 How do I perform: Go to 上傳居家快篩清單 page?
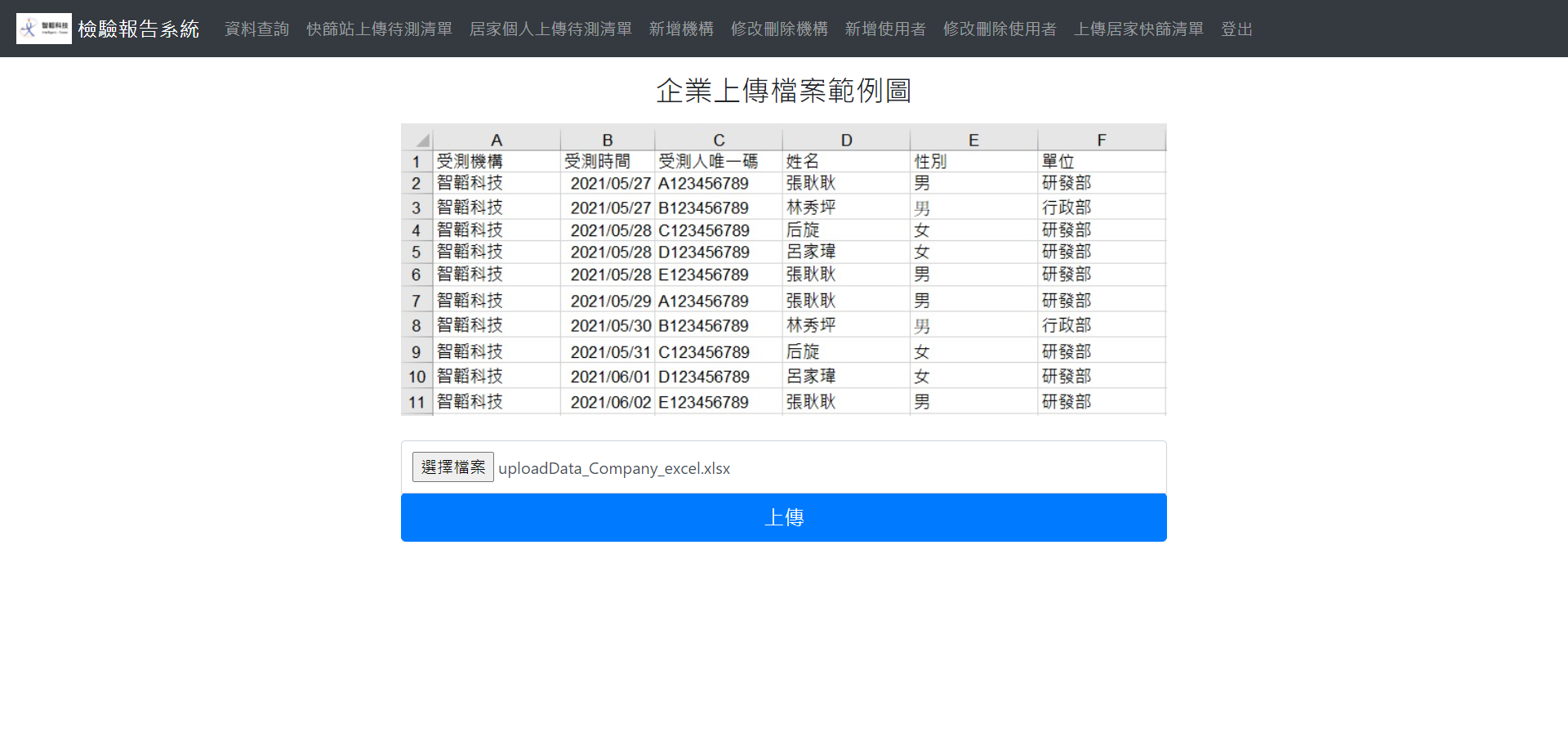point(1138,29)
